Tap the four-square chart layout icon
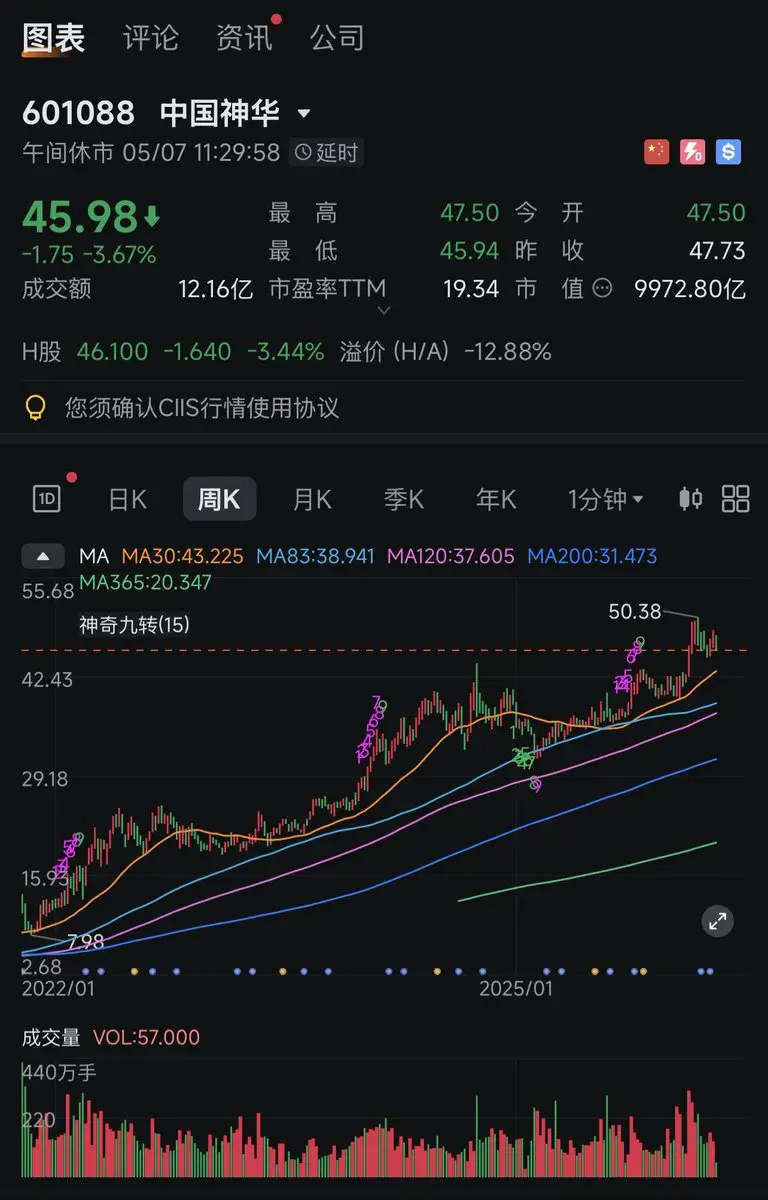Image resolution: width=768 pixels, height=1200 pixels. 736,498
